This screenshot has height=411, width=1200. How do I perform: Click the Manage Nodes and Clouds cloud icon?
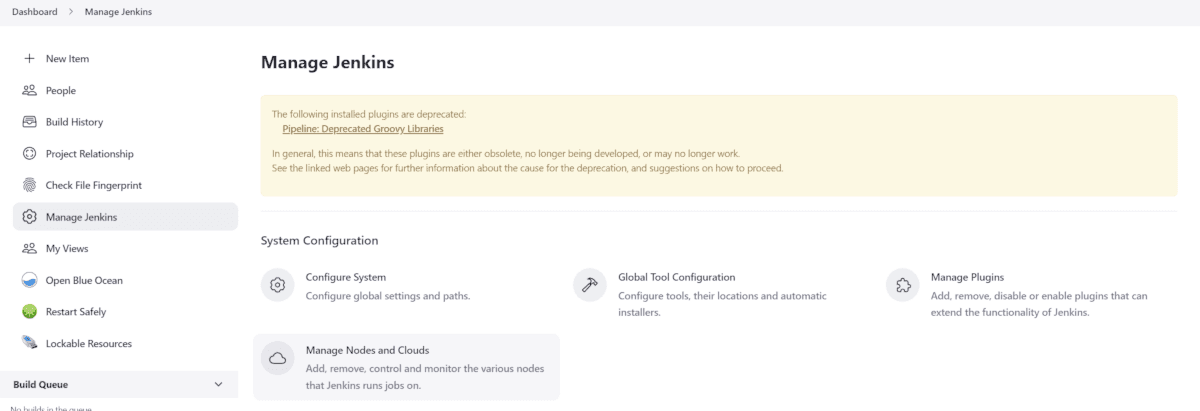tap(278, 358)
